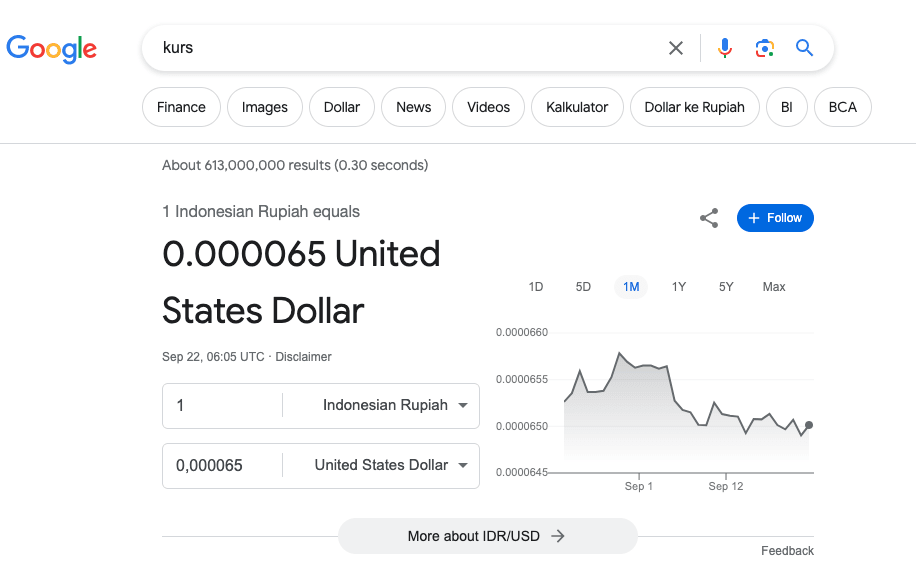This screenshot has height=582, width=916.
Task: Open More about IDR/USD
Action: coord(487,536)
